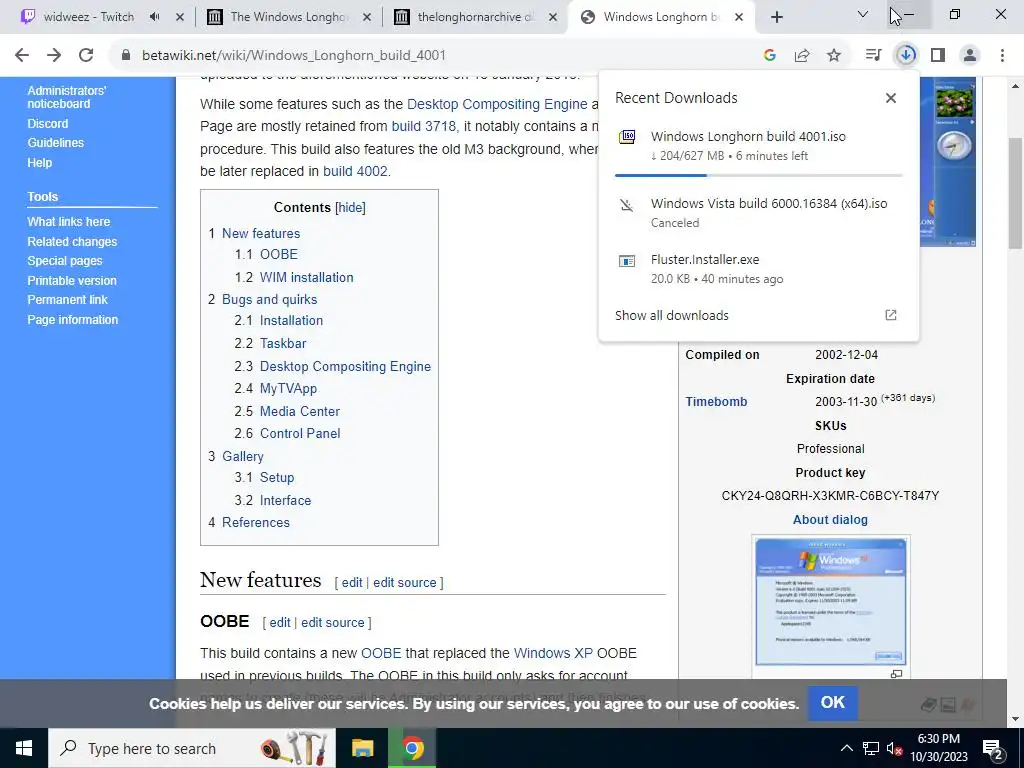Click the download progress bar for build 4001
This screenshot has width=1024, height=768.
coord(758,175)
